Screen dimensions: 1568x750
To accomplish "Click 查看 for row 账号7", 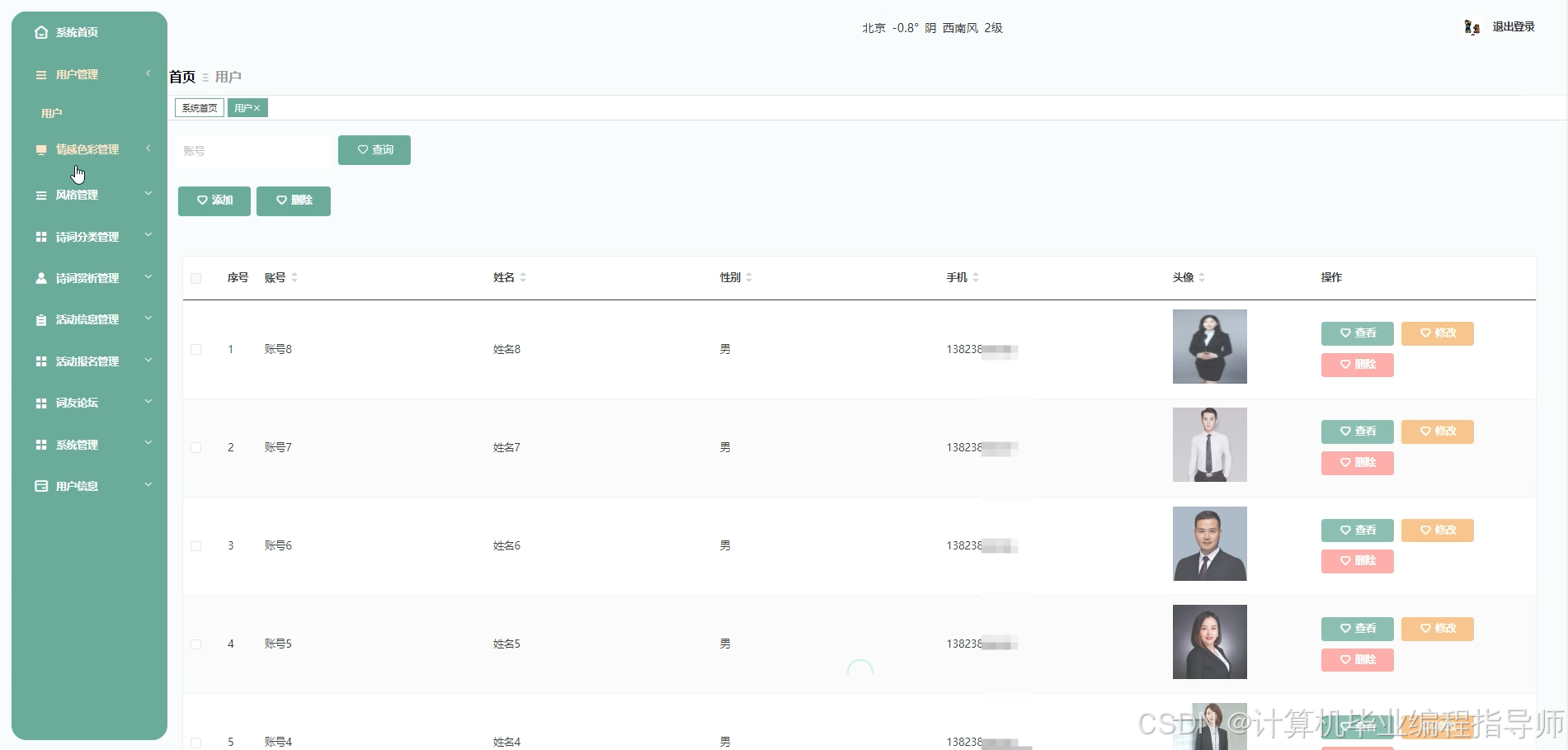I will click(x=1358, y=432).
